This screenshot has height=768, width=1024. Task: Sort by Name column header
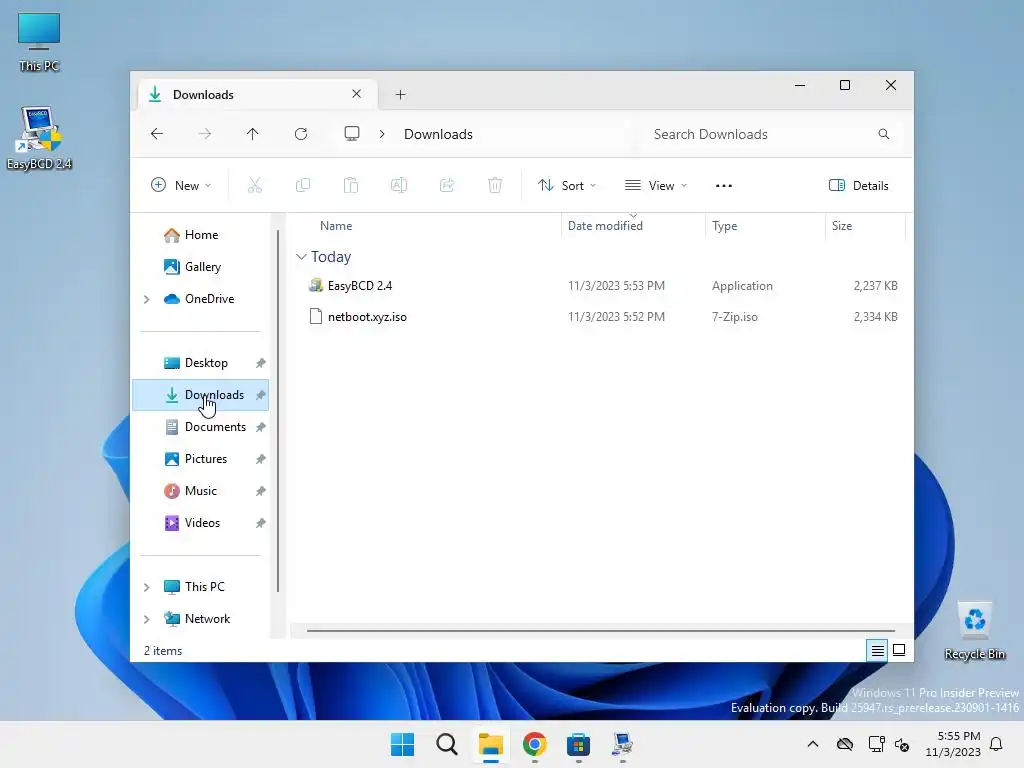coord(424,226)
